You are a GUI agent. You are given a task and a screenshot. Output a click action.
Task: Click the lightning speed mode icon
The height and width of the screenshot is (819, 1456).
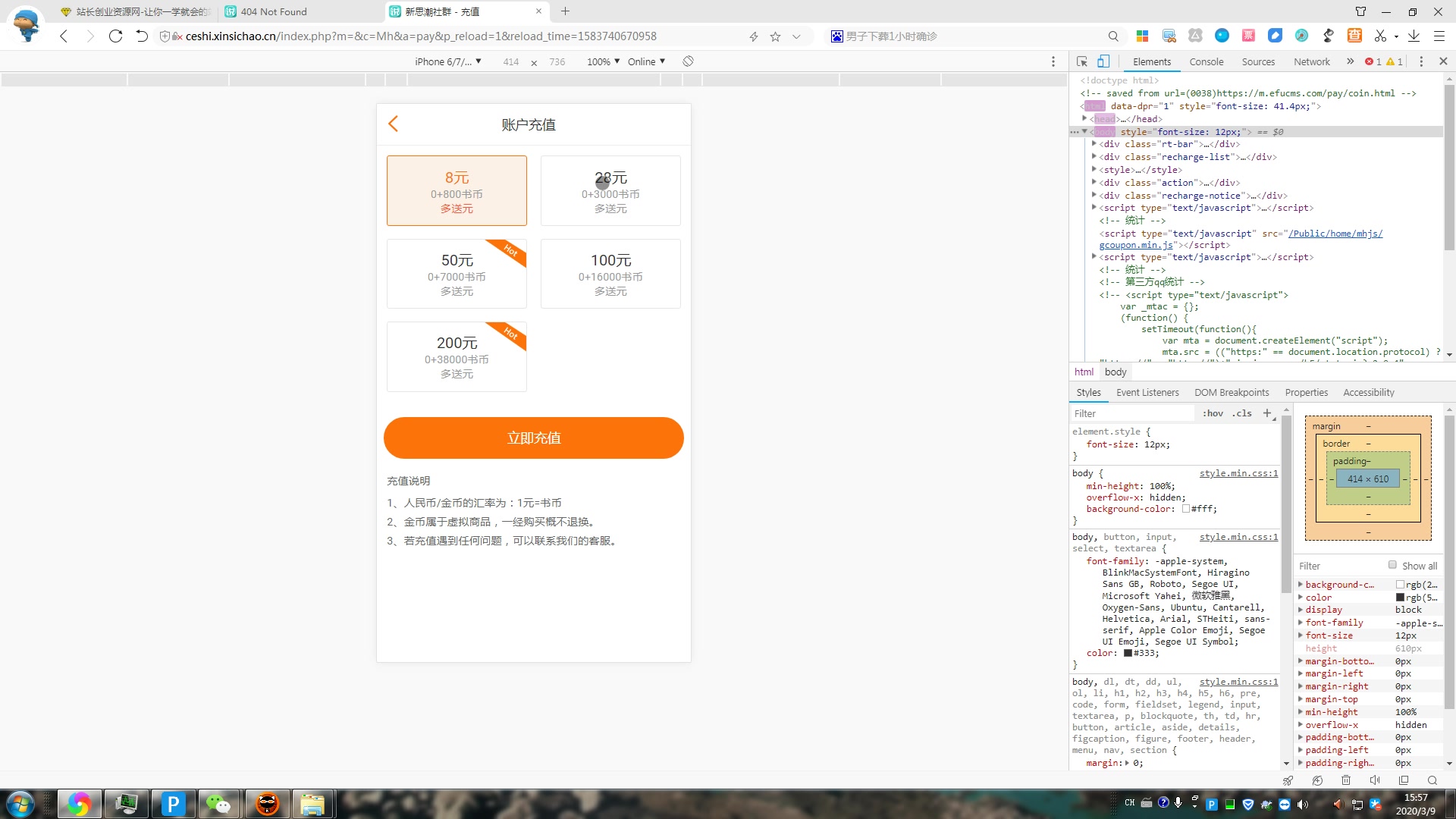pos(754,36)
